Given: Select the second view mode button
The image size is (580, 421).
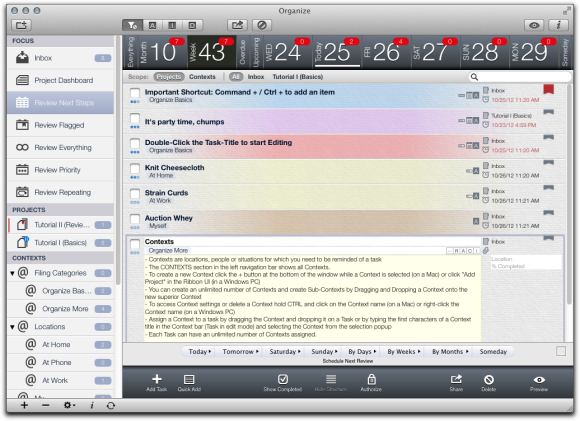Looking at the screenshot, I should [x=152, y=25].
